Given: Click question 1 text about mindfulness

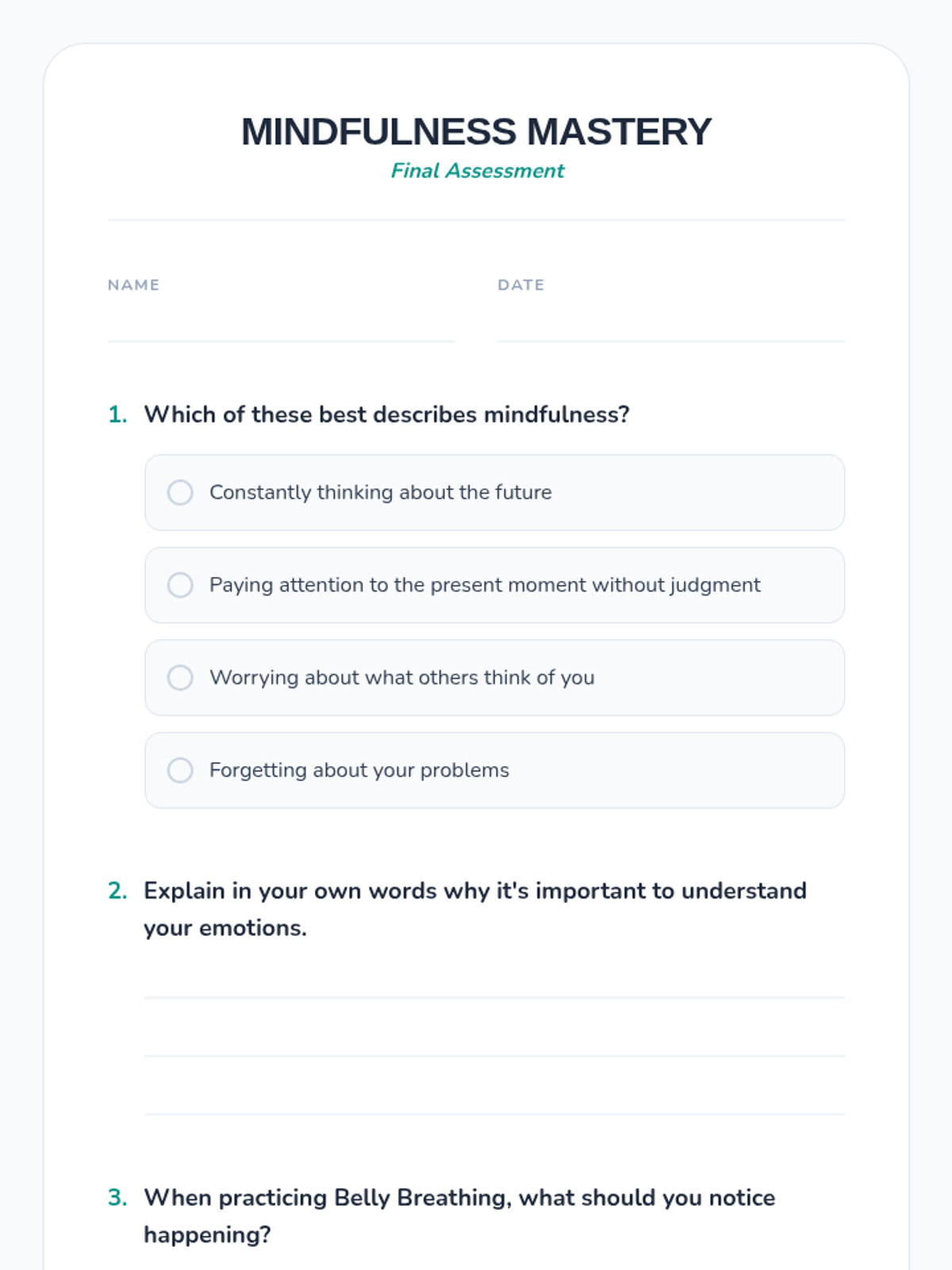Looking at the screenshot, I should [386, 414].
